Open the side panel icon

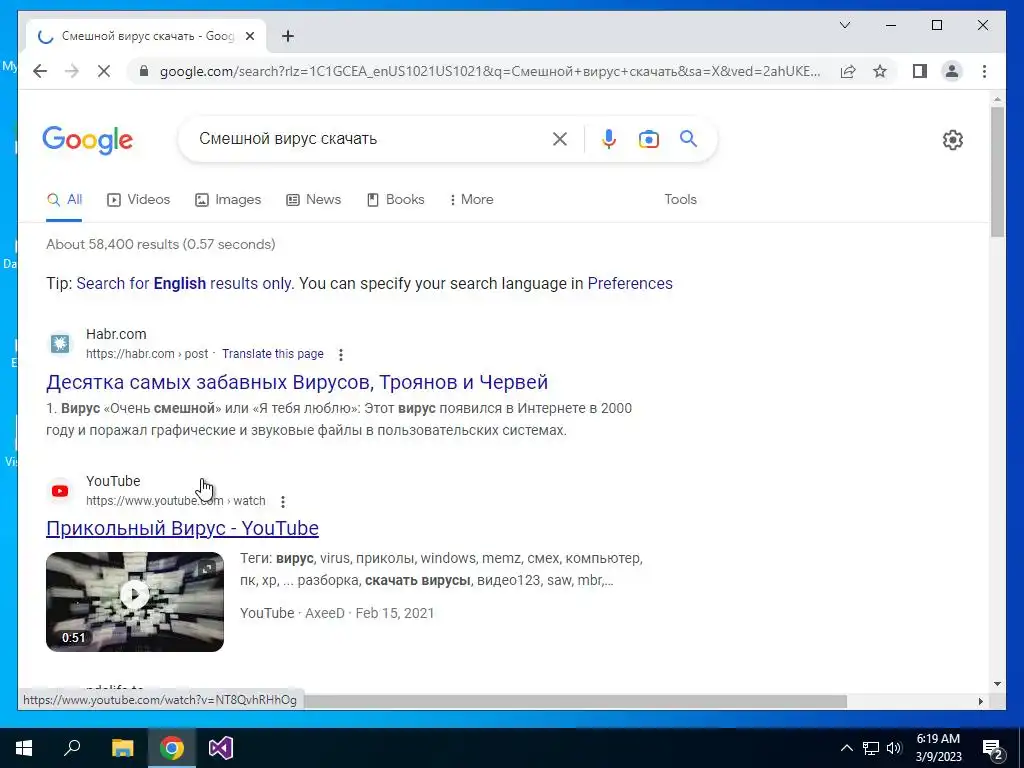(x=920, y=71)
